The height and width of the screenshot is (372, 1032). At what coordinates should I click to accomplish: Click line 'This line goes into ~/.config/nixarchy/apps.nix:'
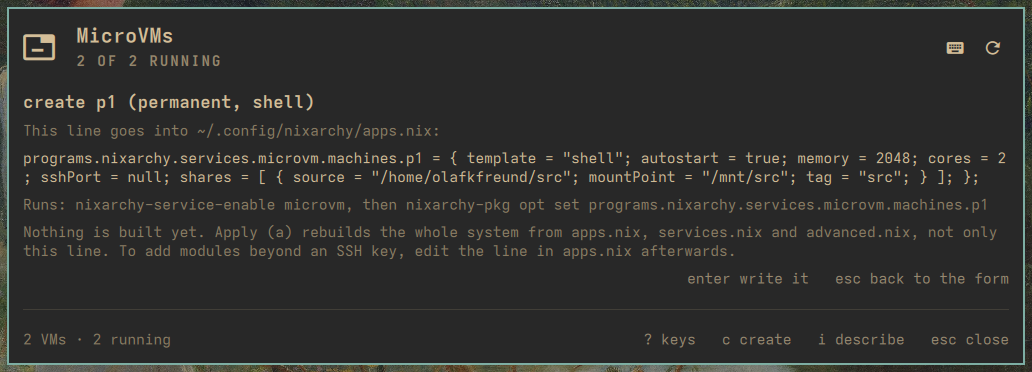click(231, 131)
